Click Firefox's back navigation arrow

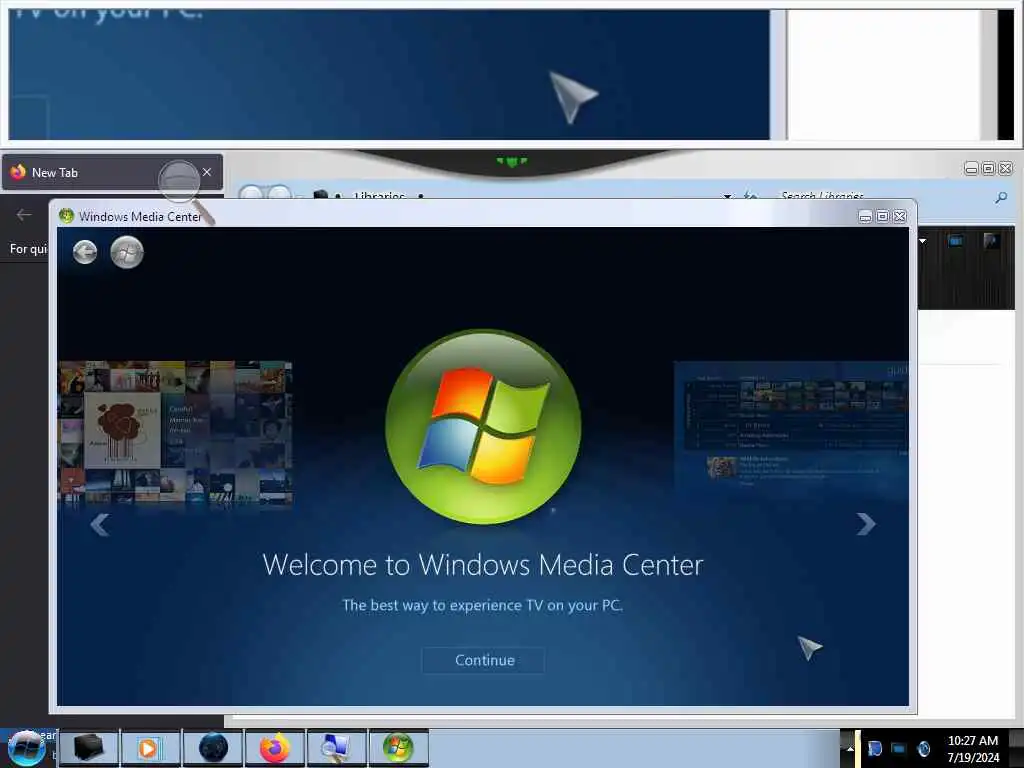24,214
